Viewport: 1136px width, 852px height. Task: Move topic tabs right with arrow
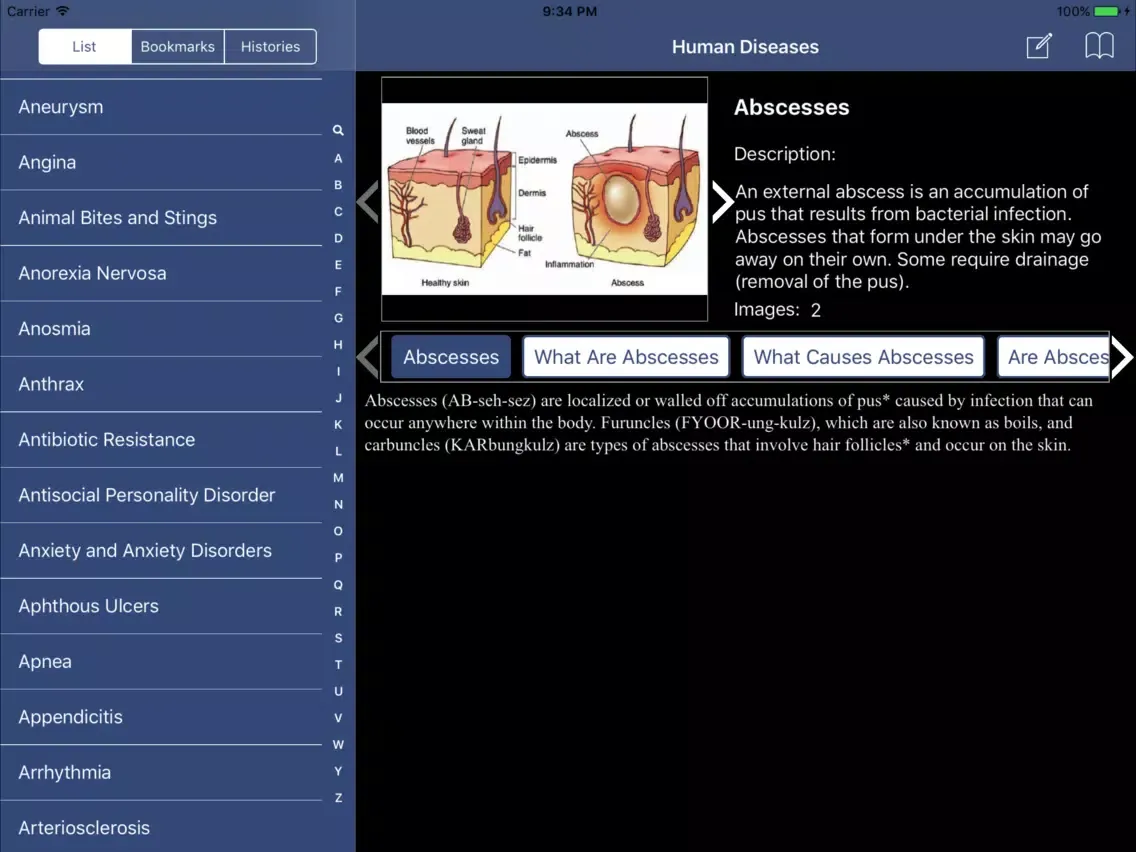tap(1122, 356)
